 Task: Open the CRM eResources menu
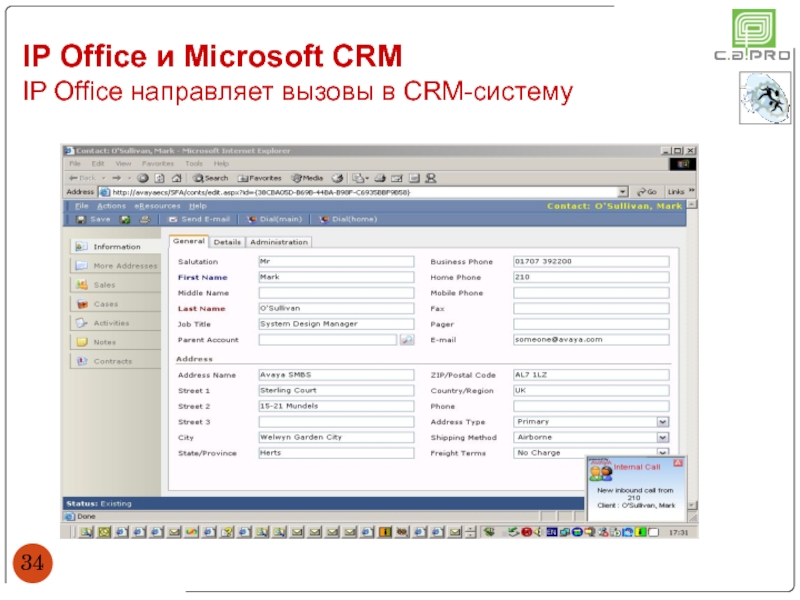[x=157, y=206]
